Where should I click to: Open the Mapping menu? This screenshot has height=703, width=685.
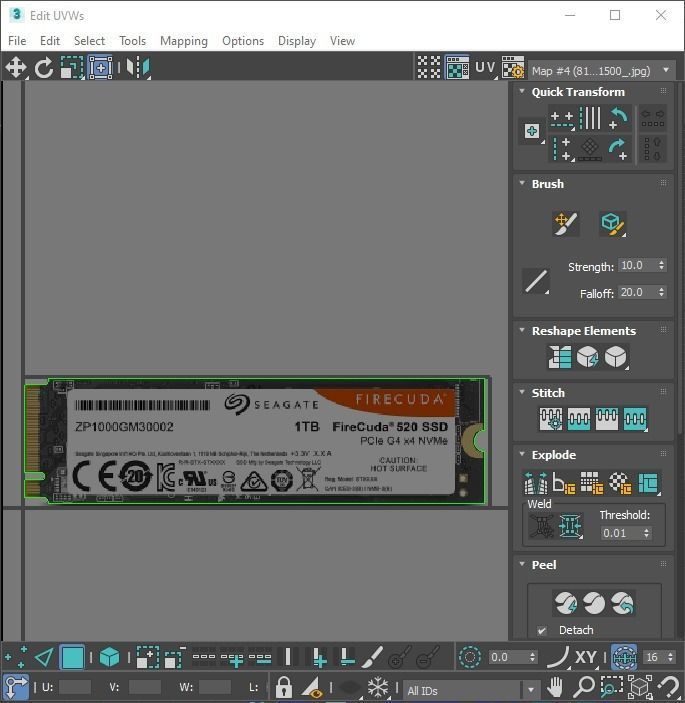point(184,41)
